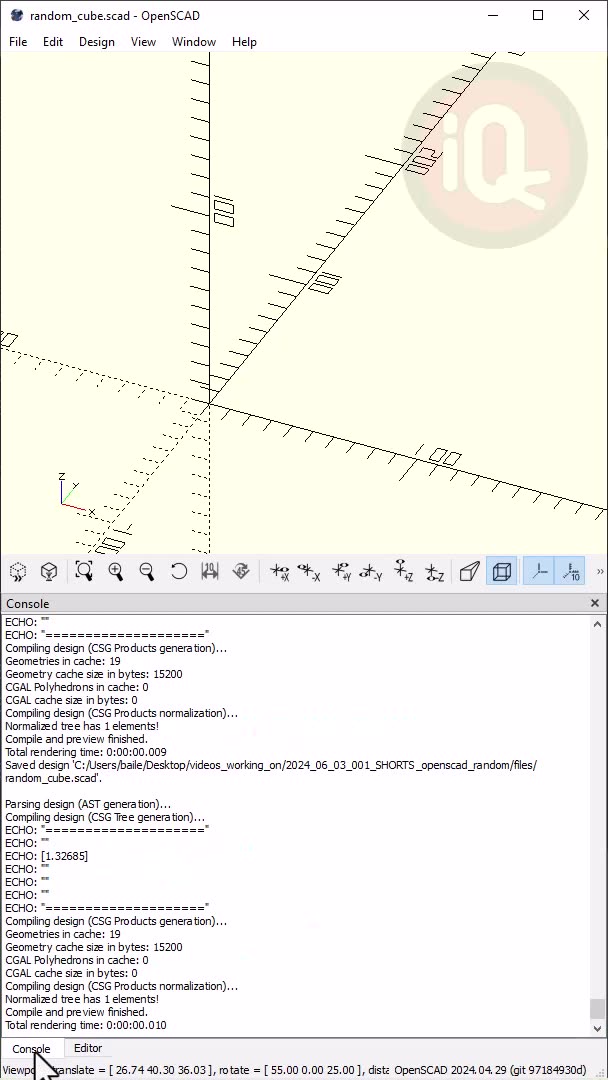Open the Window menu
Image resolution: width=608 pixels, height=1080 pixels.
[193, 42]
